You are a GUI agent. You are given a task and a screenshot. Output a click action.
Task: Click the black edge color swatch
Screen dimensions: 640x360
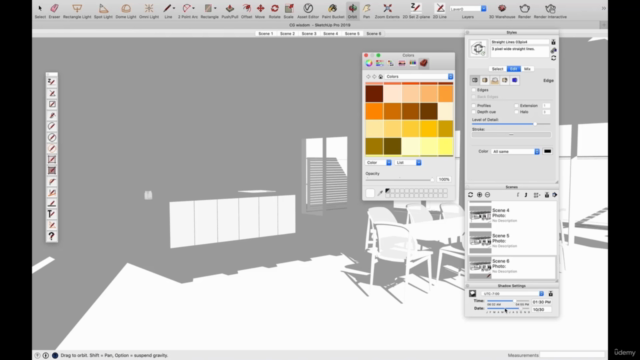(547, 151)
